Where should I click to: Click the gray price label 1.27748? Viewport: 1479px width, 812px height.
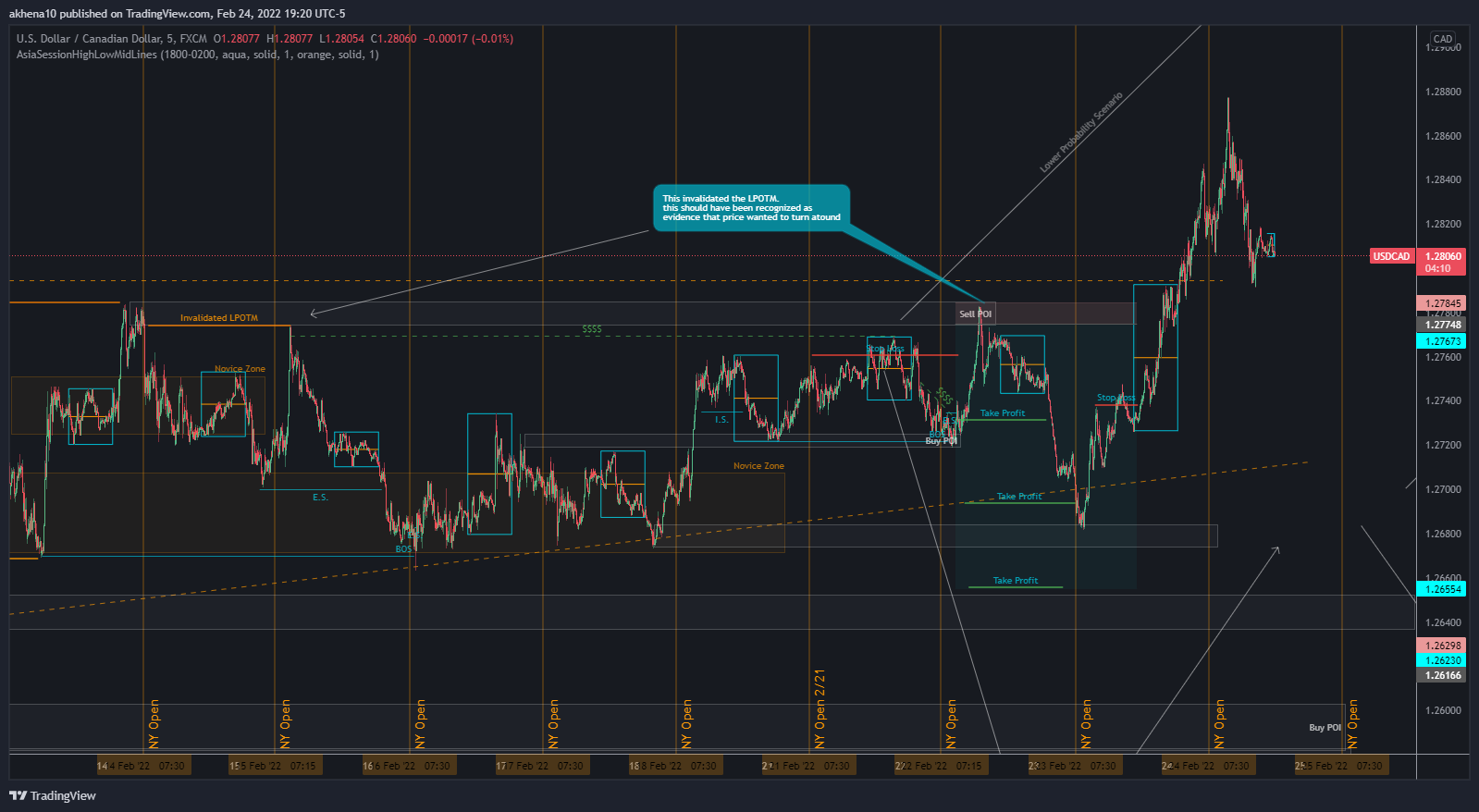1442,325
